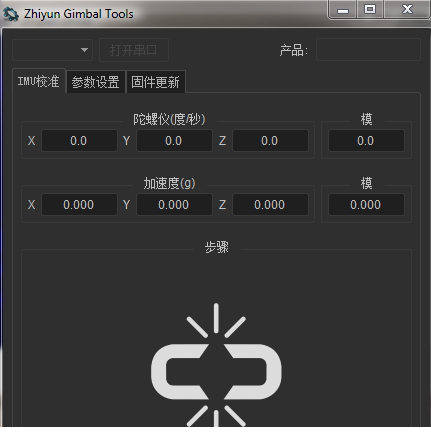Close the Zhiyun Gimbal Tools window

point(407,9)
